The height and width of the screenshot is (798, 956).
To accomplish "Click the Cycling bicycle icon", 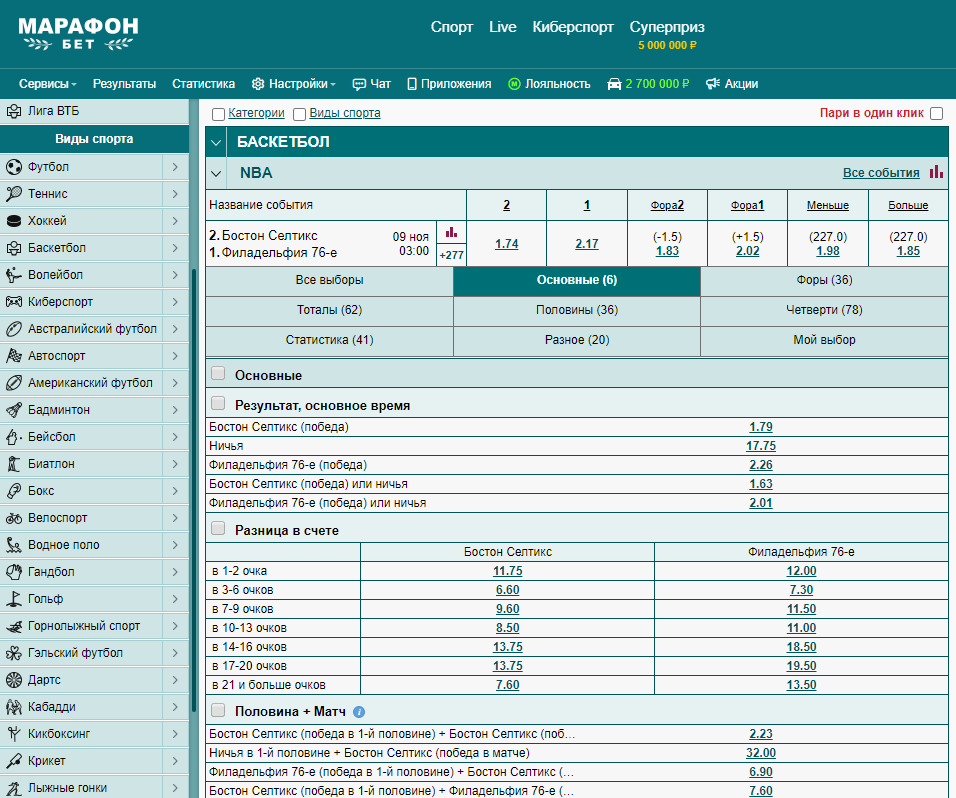I will click(13, 518).
